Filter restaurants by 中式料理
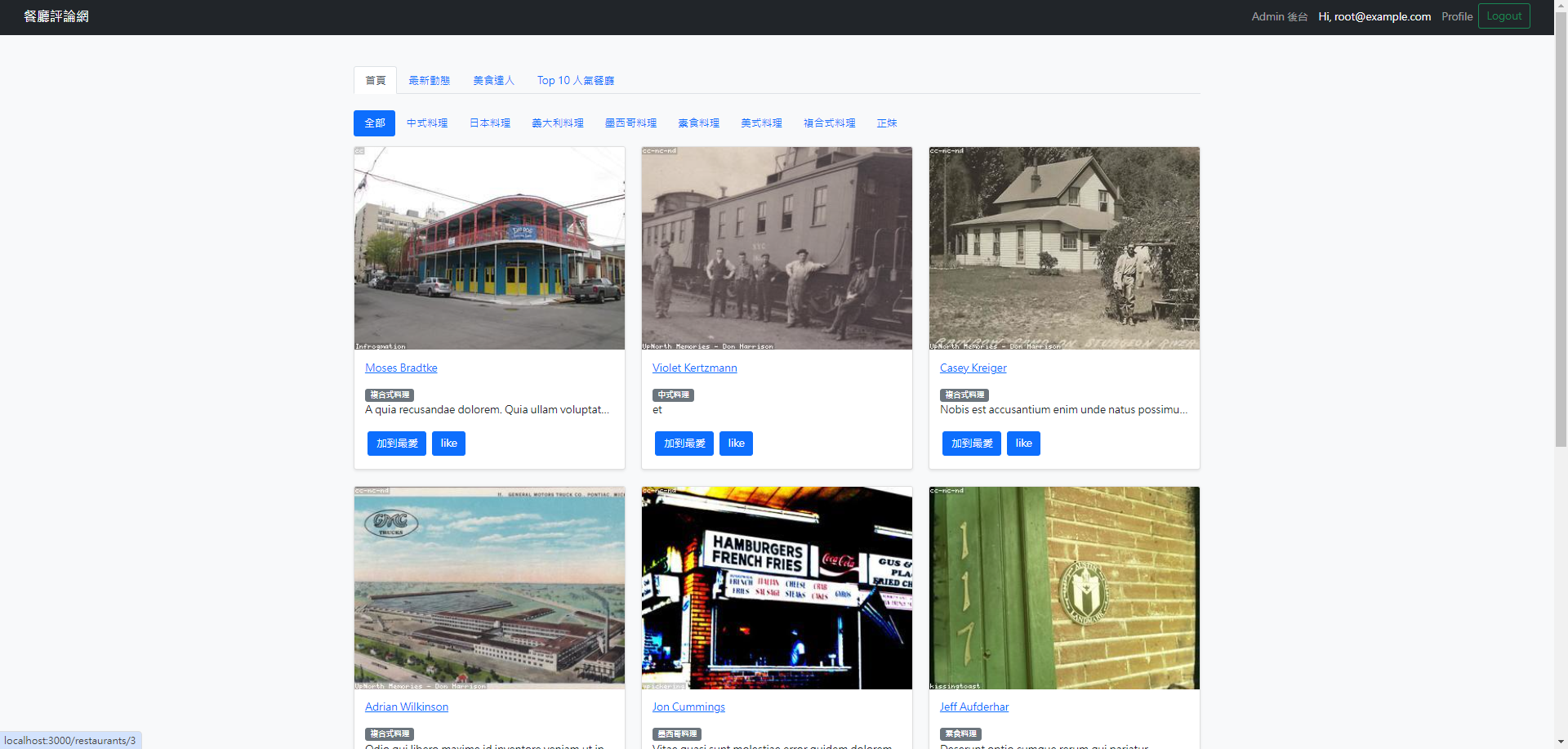The image size is (1568, 749). pos(427,123)
